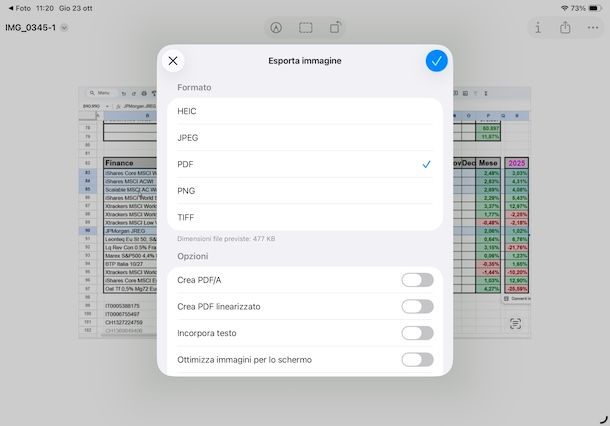The height and width of the screenshot is (426, 610).
Task: Open the info panel icon
Action: (x=538, y=28)
